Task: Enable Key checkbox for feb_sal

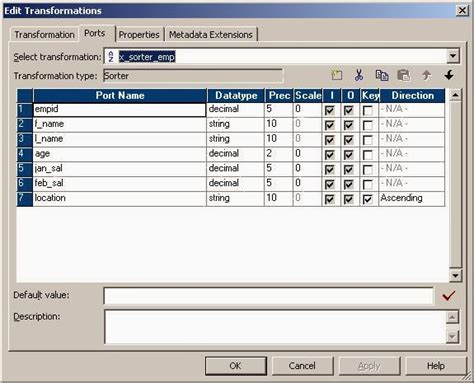Action: [368, 184]
